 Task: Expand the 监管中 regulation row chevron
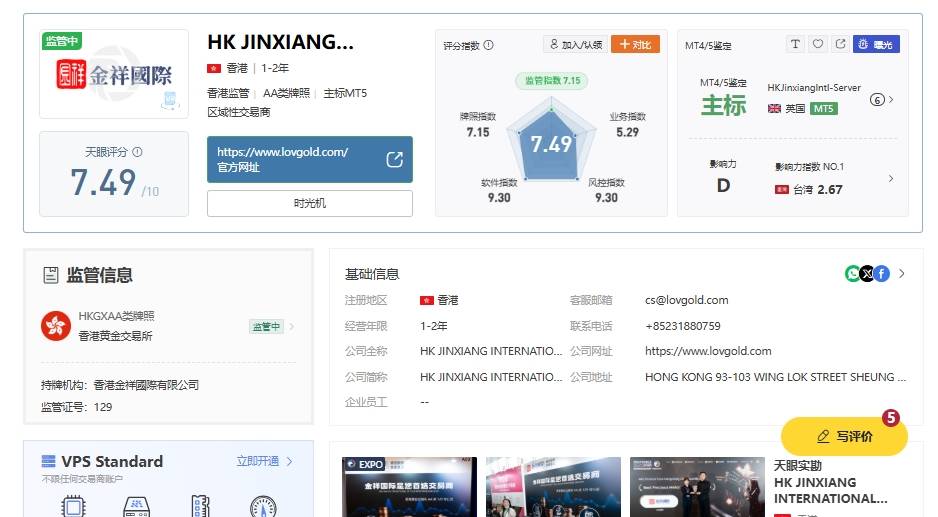[x=291, y=326]
